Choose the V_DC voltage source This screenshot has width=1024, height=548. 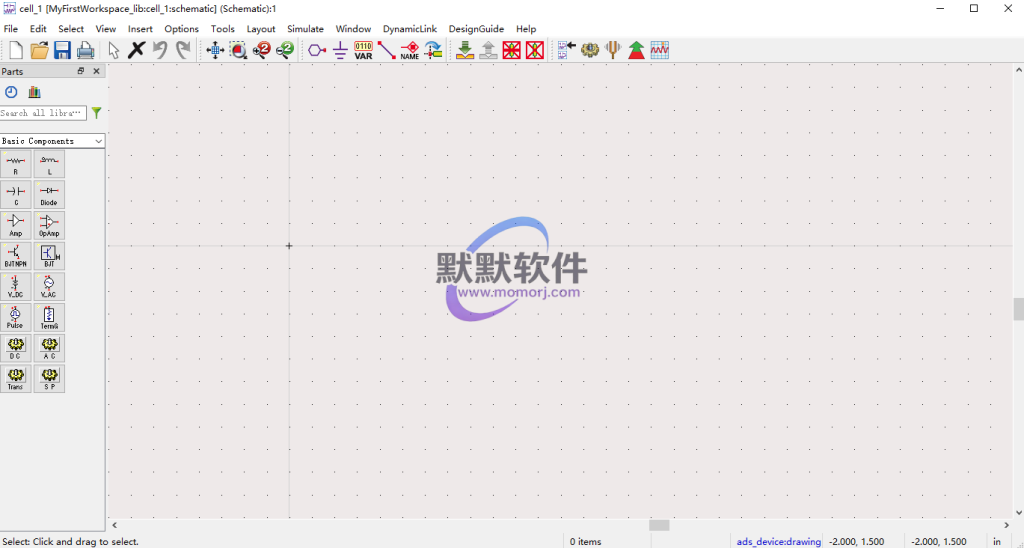[x=16, y=287]
